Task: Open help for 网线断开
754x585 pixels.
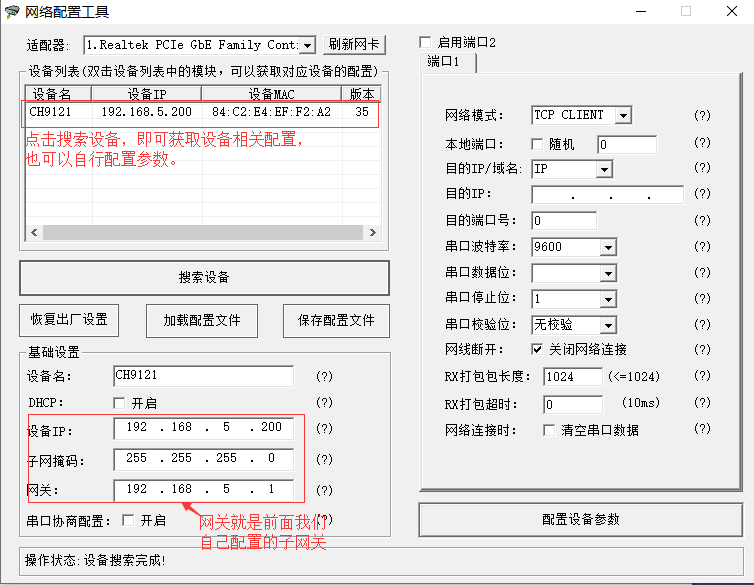Action: 702,349
